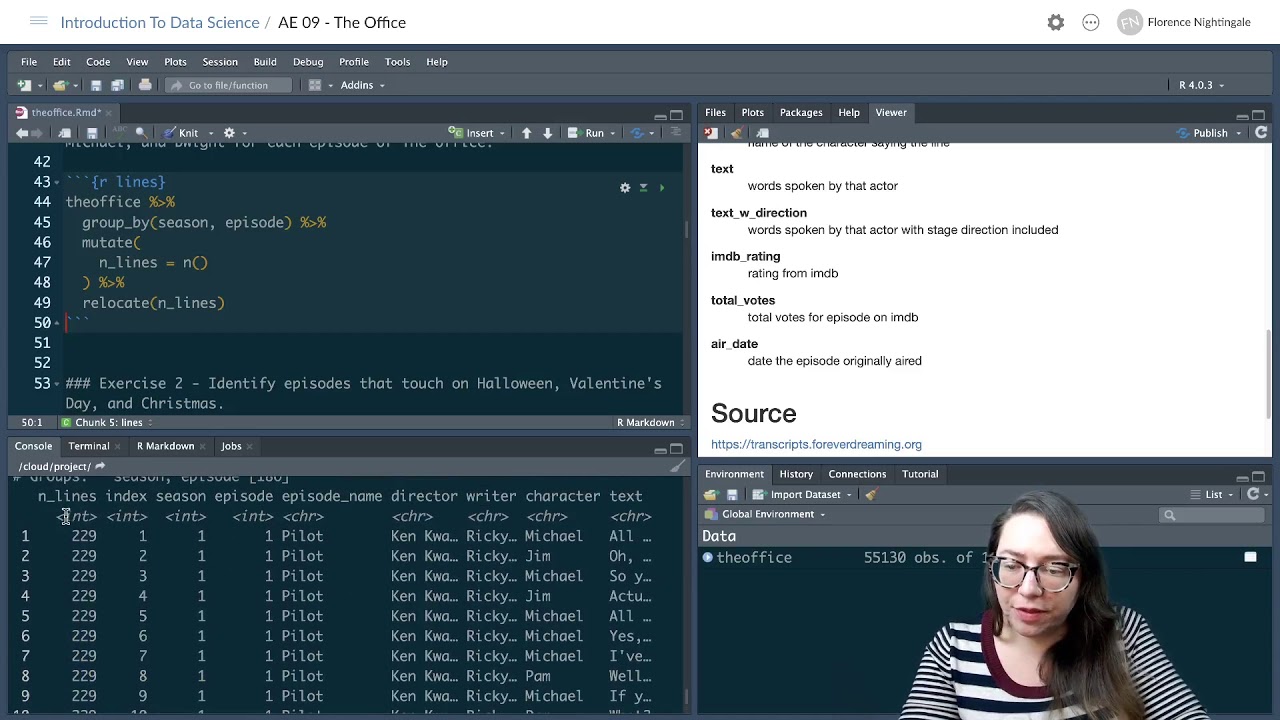
Task: Open the Publish dropdown arrow in the Viewer
Action: 1238,133
